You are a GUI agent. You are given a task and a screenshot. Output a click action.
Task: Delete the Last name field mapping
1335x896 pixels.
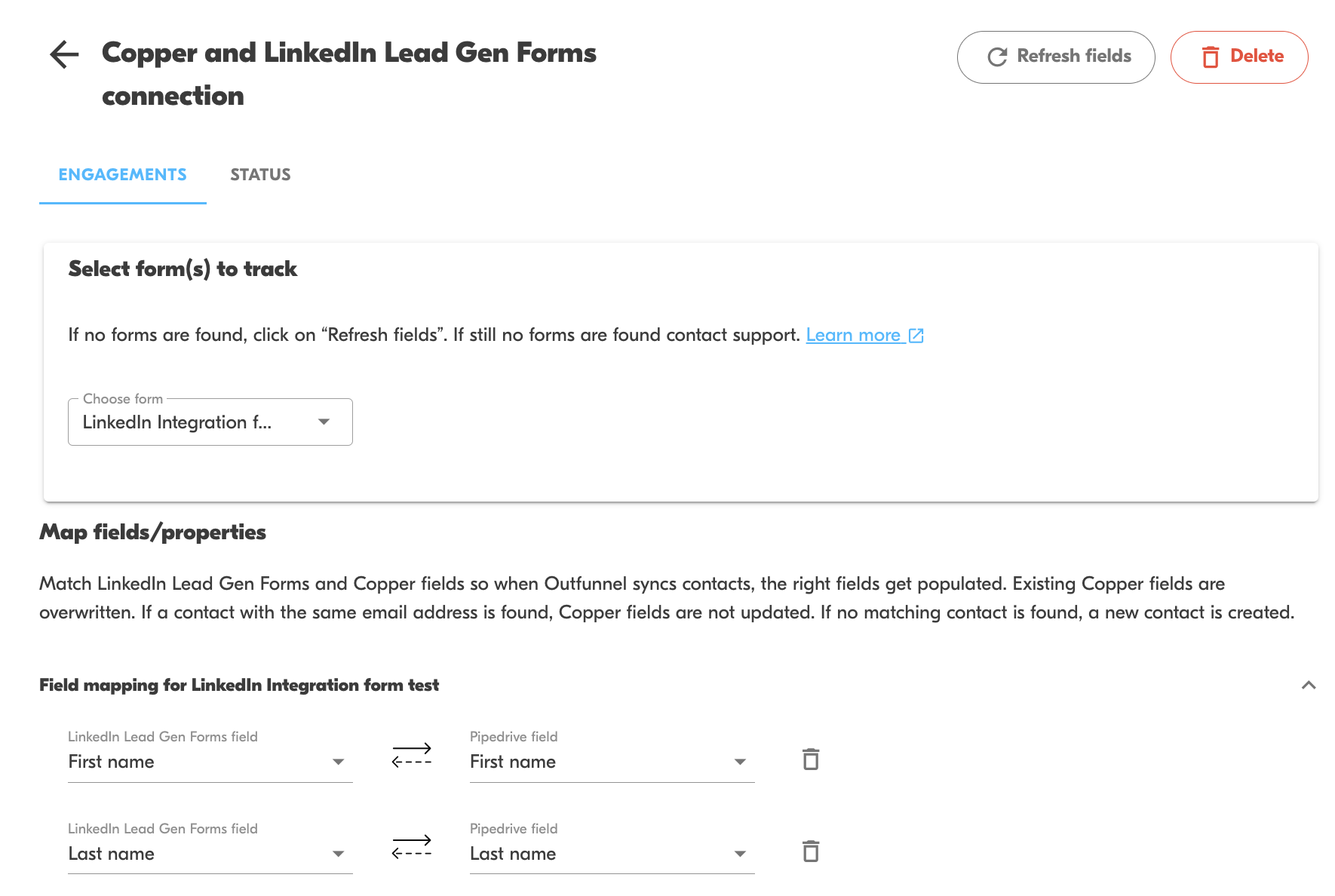pyautogui.click(x=811, y=852)
